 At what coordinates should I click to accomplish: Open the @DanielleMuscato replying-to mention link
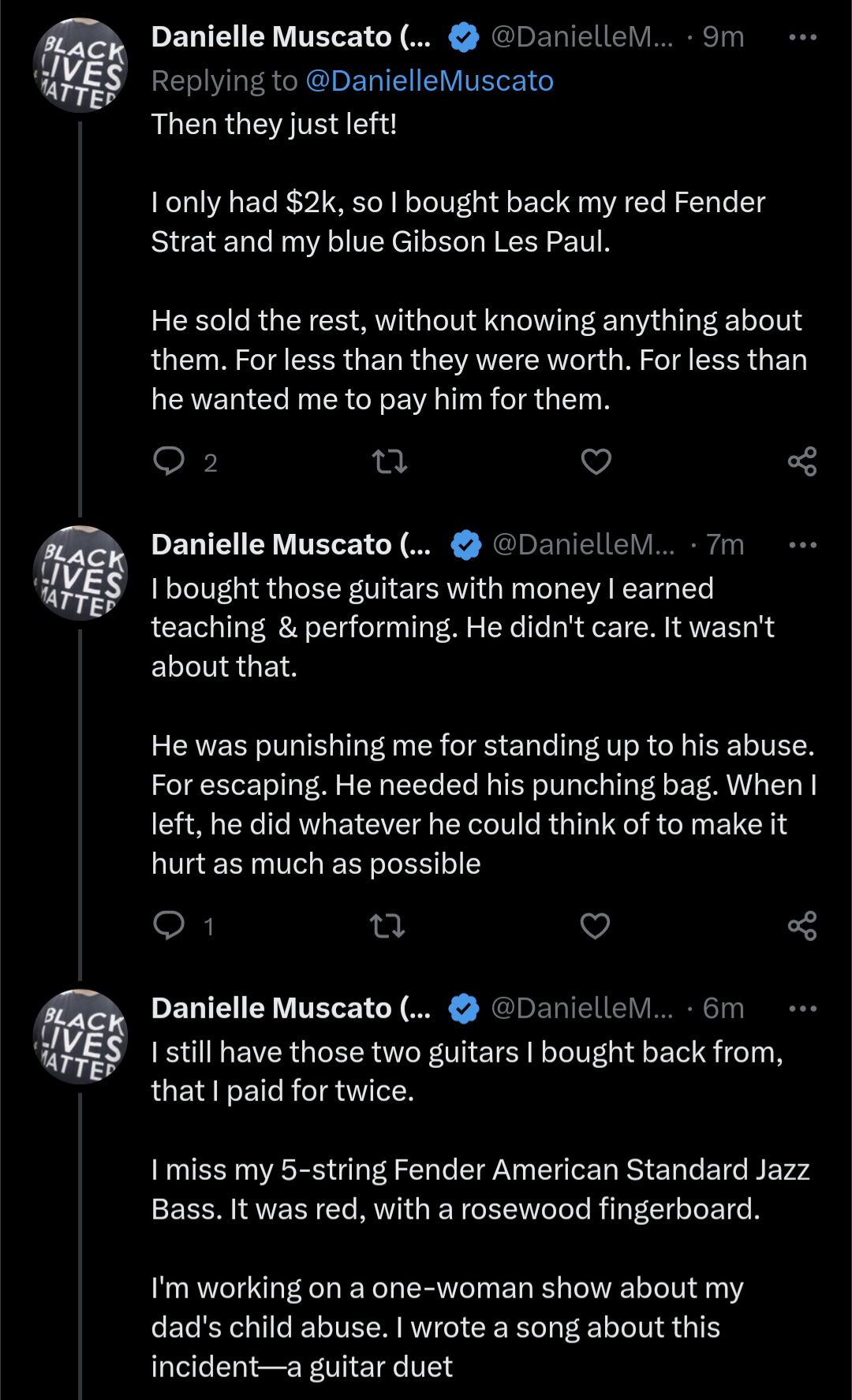(x=429, y=80)
